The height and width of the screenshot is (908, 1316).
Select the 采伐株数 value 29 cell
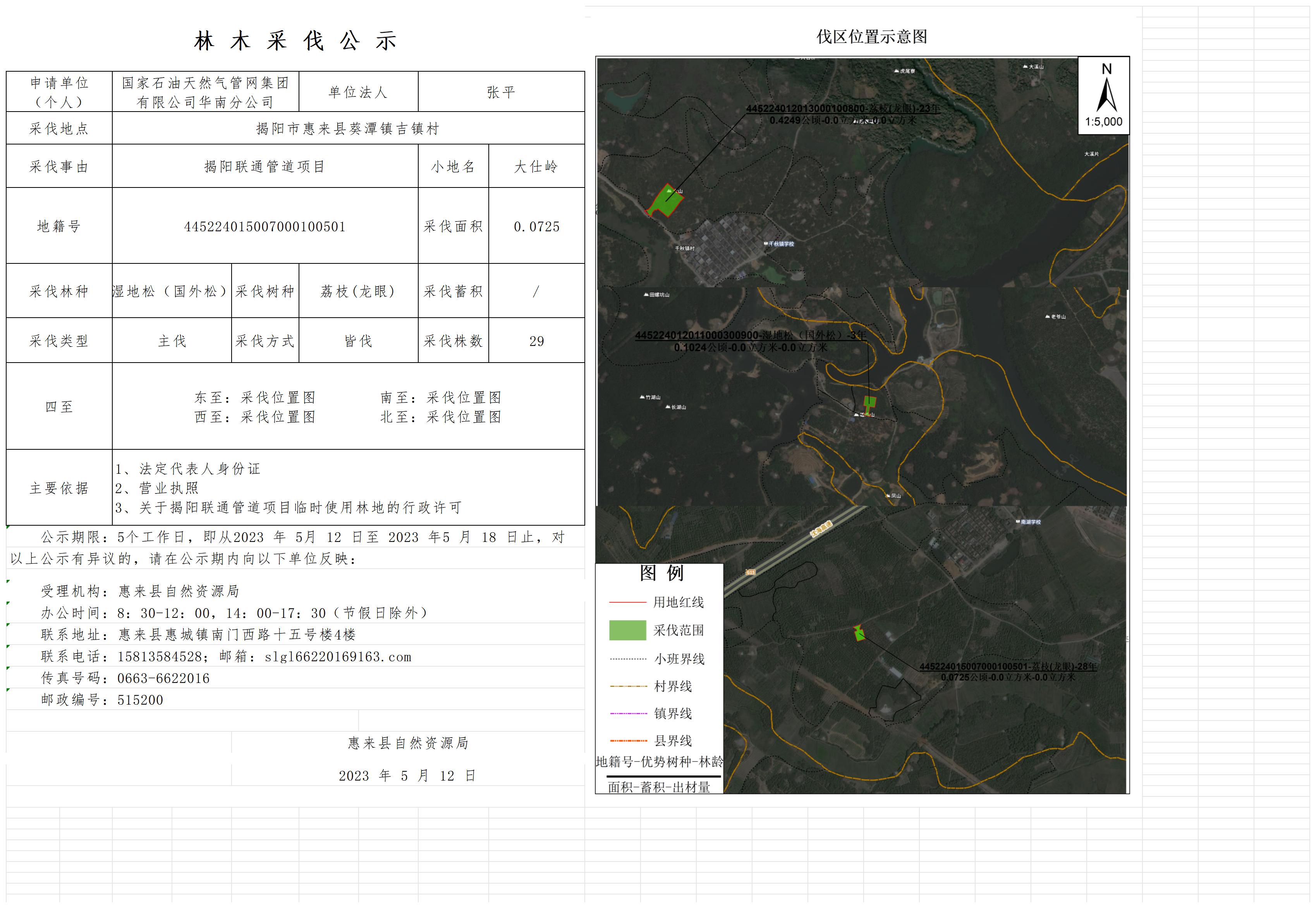tap(536, 341)
